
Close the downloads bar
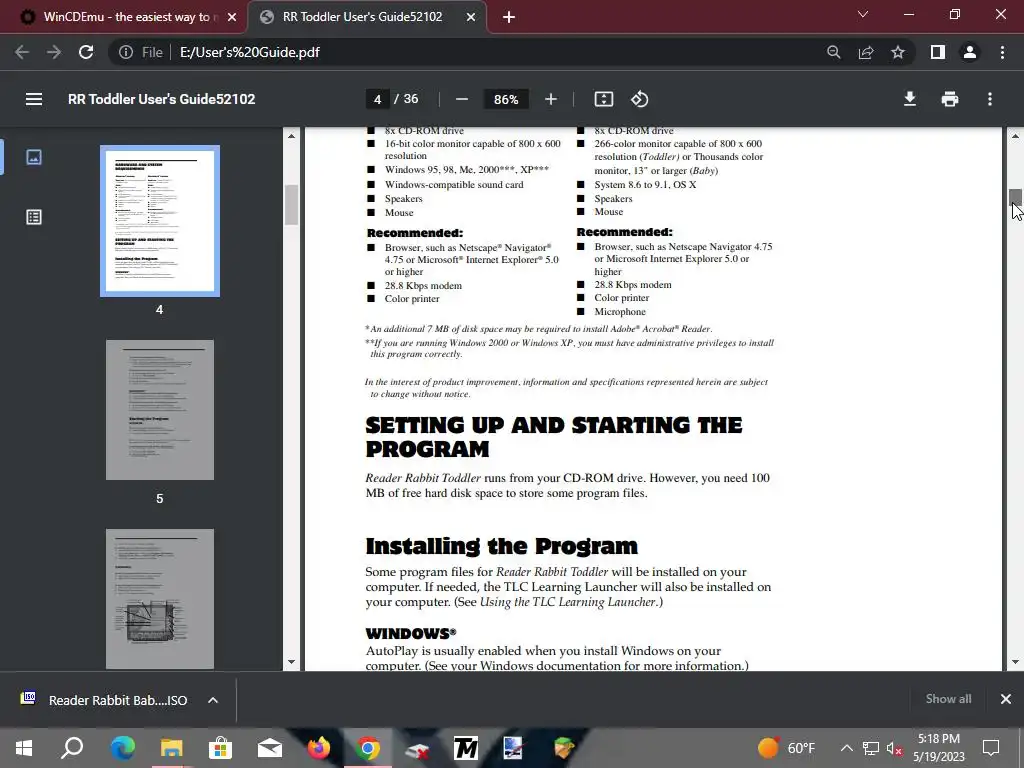1006,699
